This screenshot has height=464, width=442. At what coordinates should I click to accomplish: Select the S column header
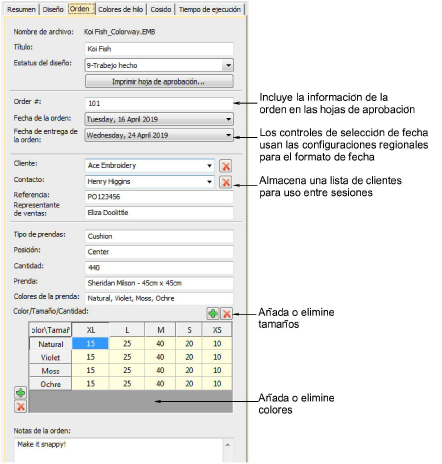pyautogui.click(x=189, y=330)
